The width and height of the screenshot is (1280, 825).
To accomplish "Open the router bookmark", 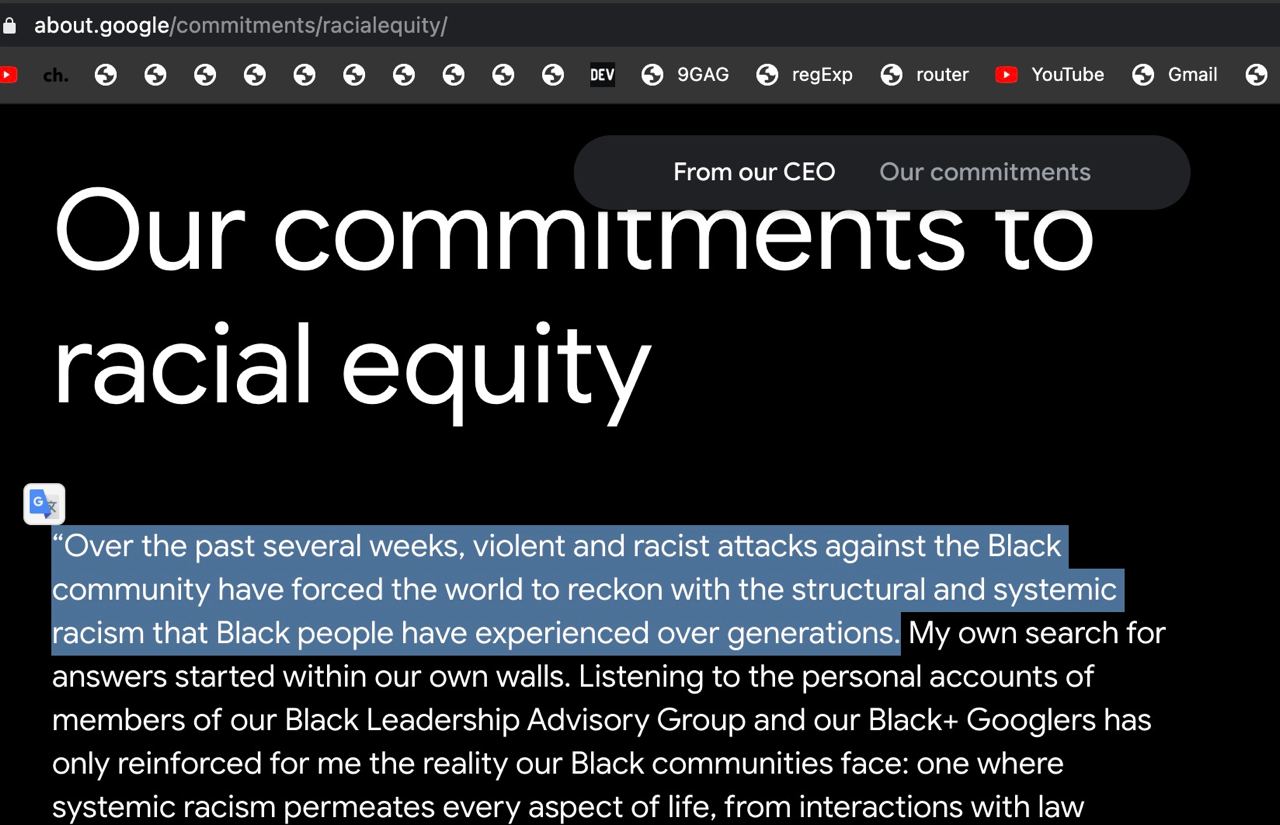I will click(x=924, y=74).
